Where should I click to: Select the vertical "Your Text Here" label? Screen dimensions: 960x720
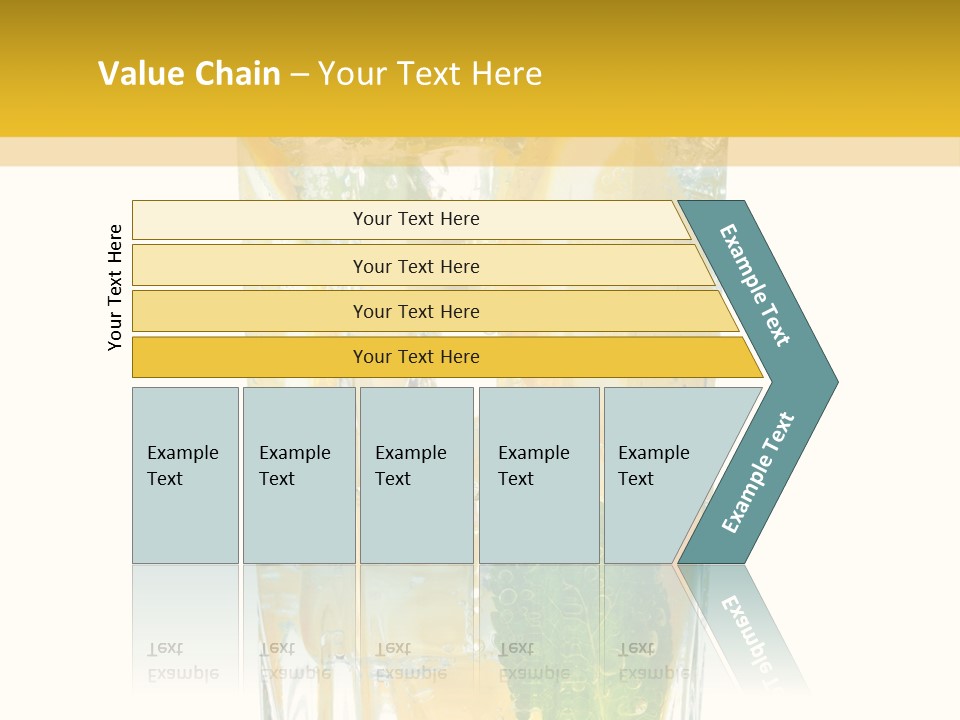pos(115,287)
